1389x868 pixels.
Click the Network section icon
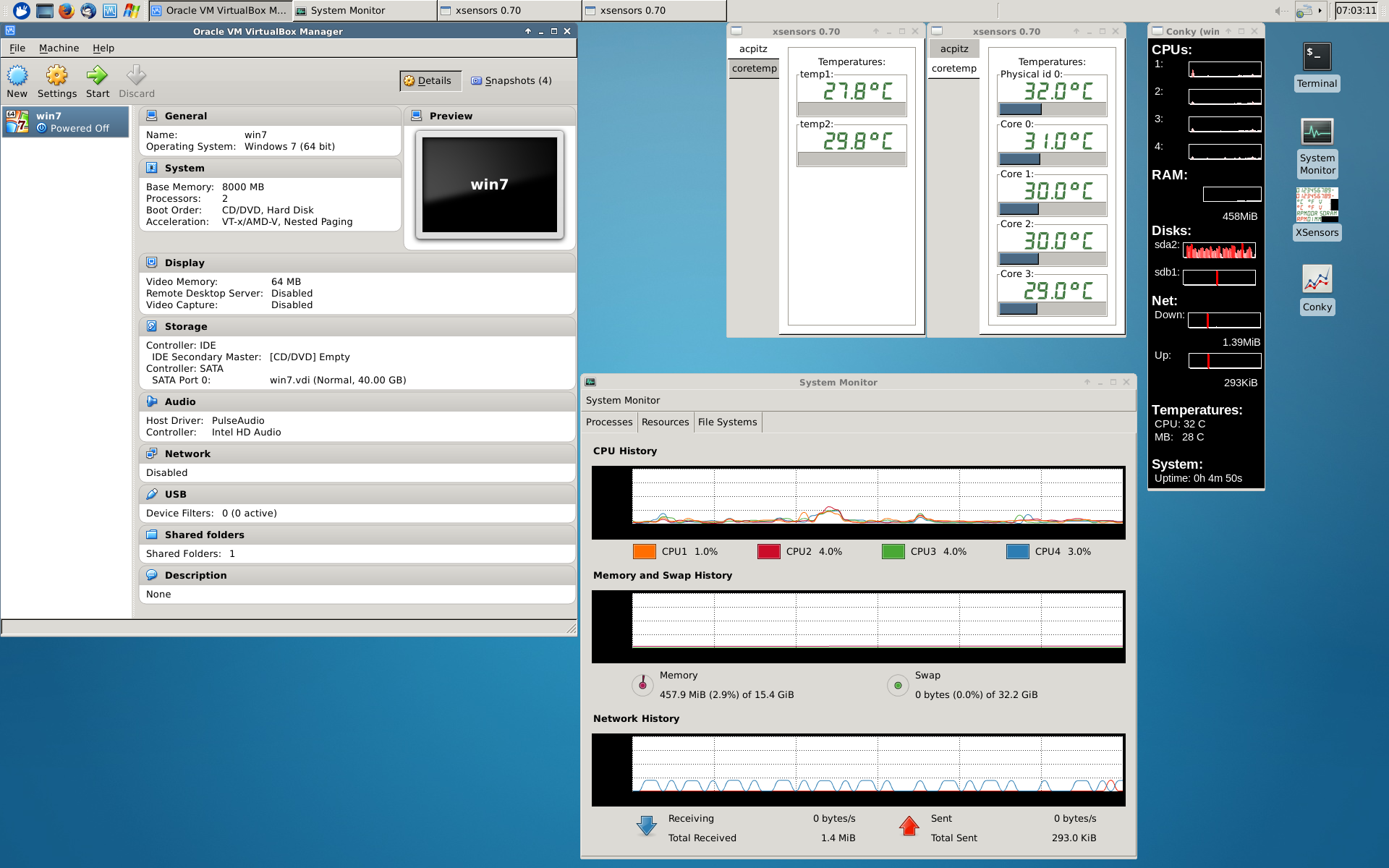(152, 454)
